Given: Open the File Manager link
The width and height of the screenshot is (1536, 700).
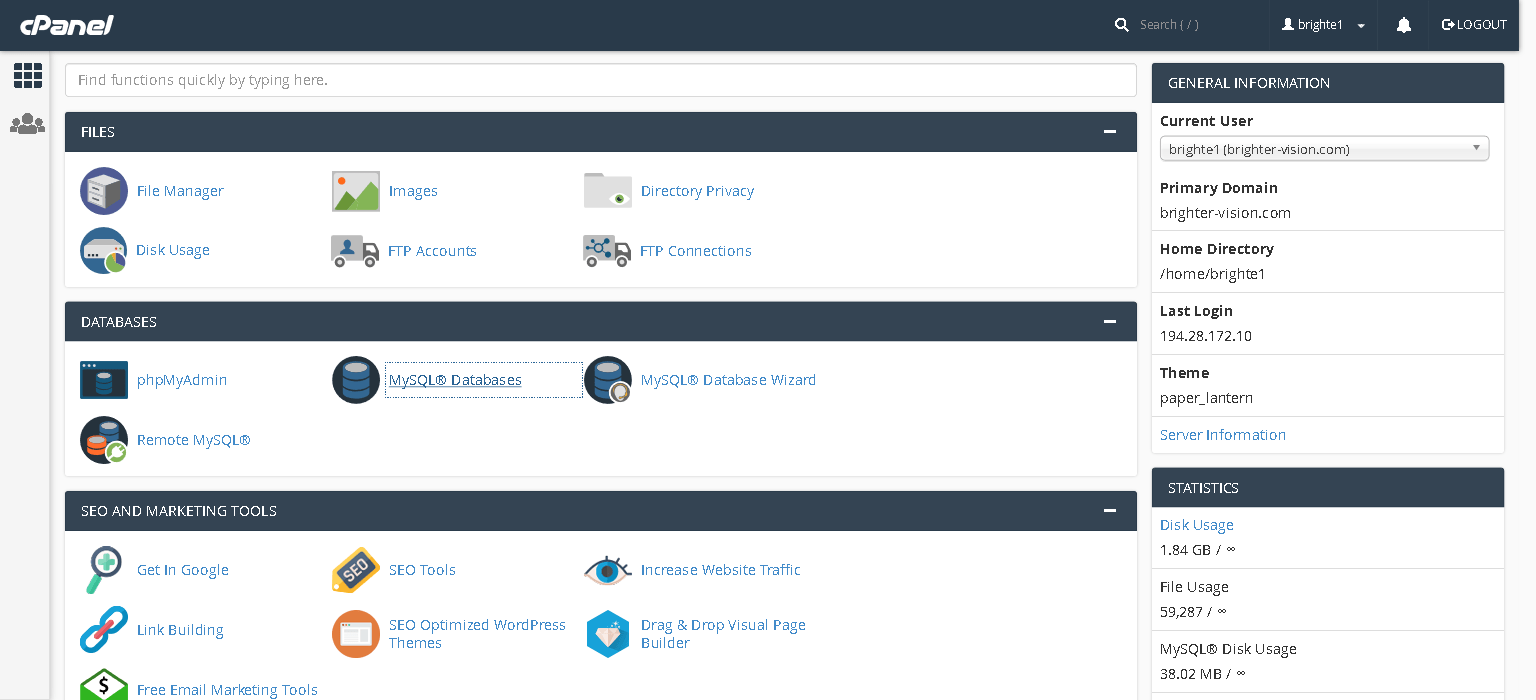Looking at the screenshot, I should (x=180, y=191).
